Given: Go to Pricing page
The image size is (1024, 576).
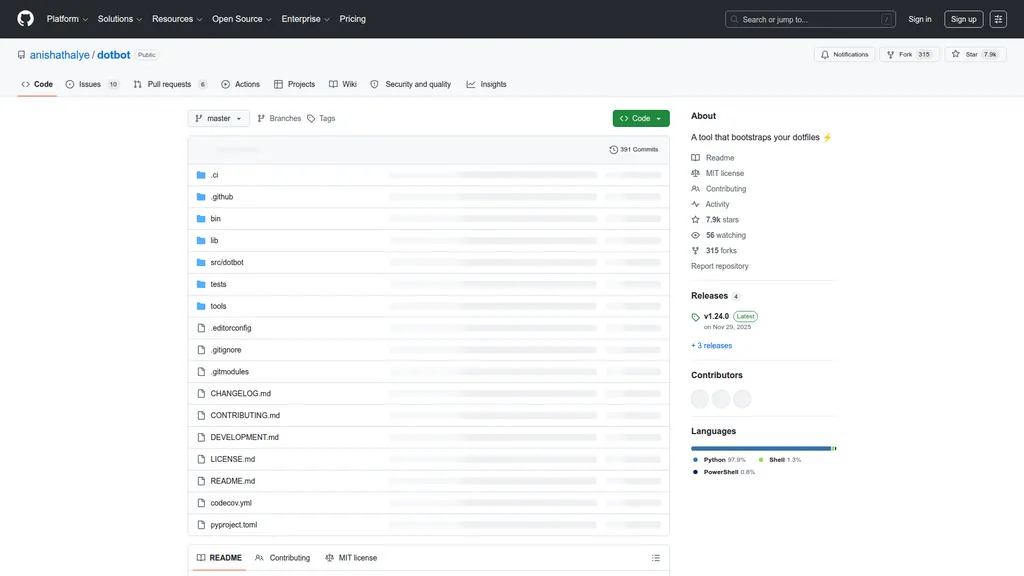Looking at the screenshot, I should pos(353,19).
